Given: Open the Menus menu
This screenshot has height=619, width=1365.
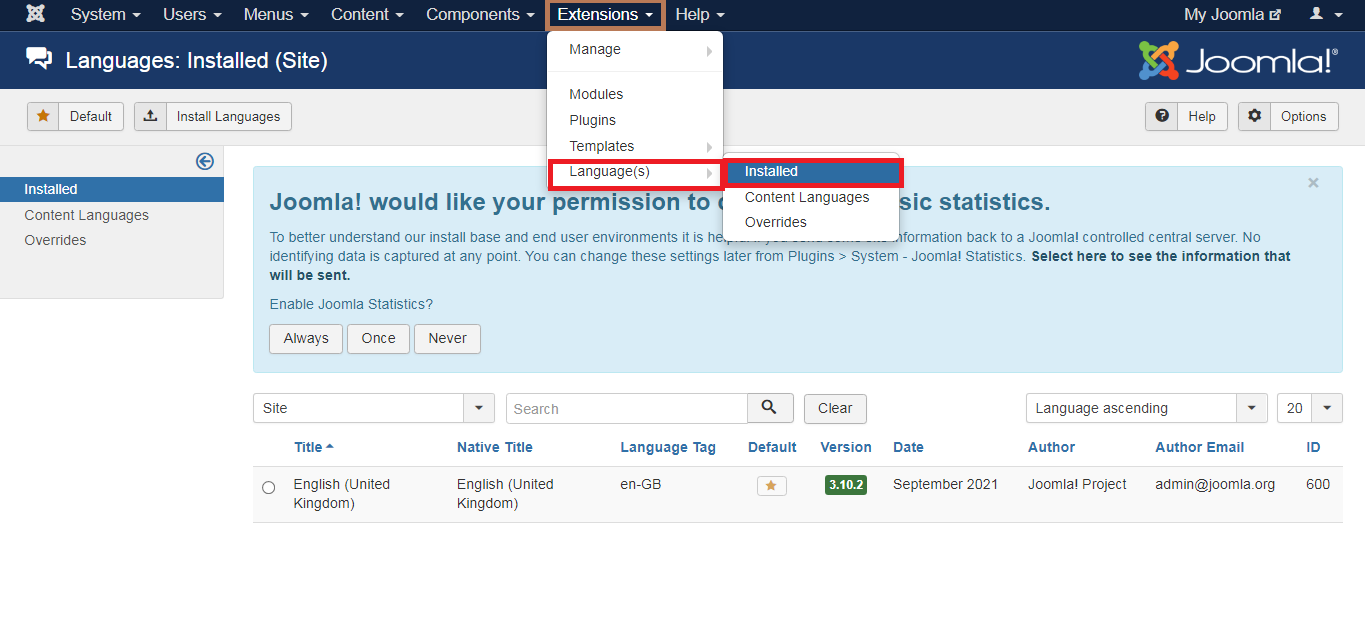Looking at the screenshot, I should coord(276,14).
